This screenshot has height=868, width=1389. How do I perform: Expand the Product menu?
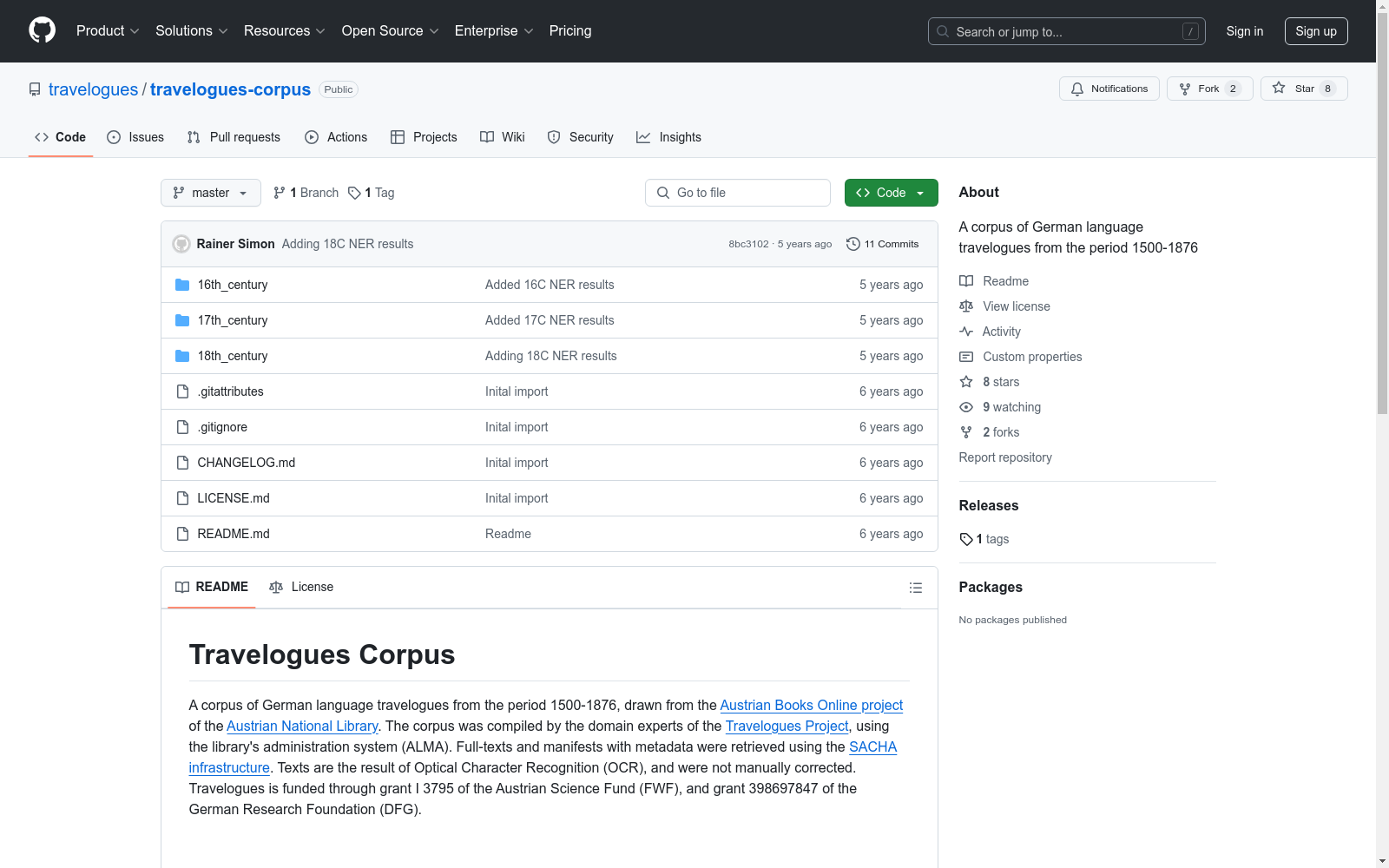pyautogui.click(x=108, y=30)
